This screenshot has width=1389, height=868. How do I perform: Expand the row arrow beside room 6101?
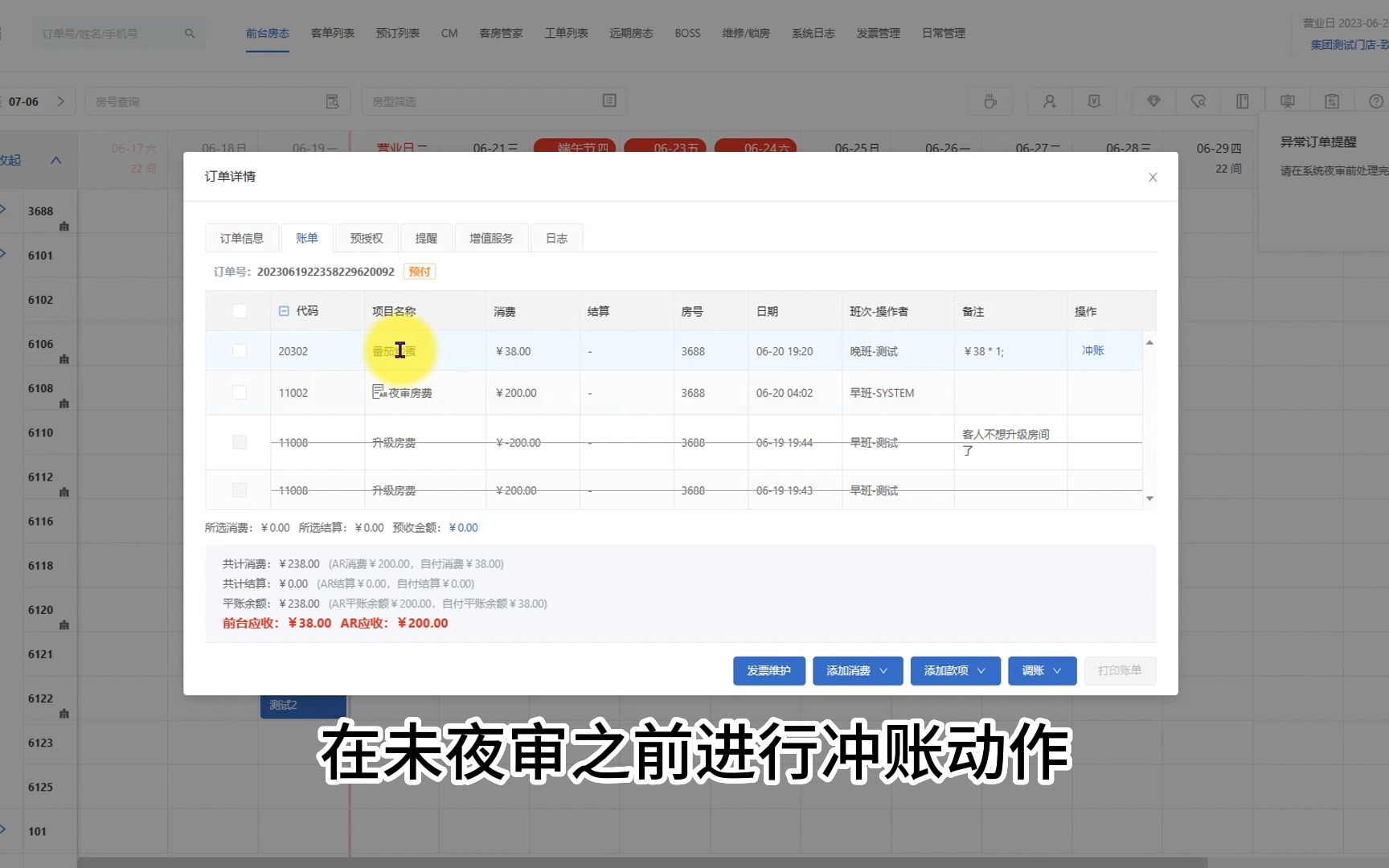(3, 254)
